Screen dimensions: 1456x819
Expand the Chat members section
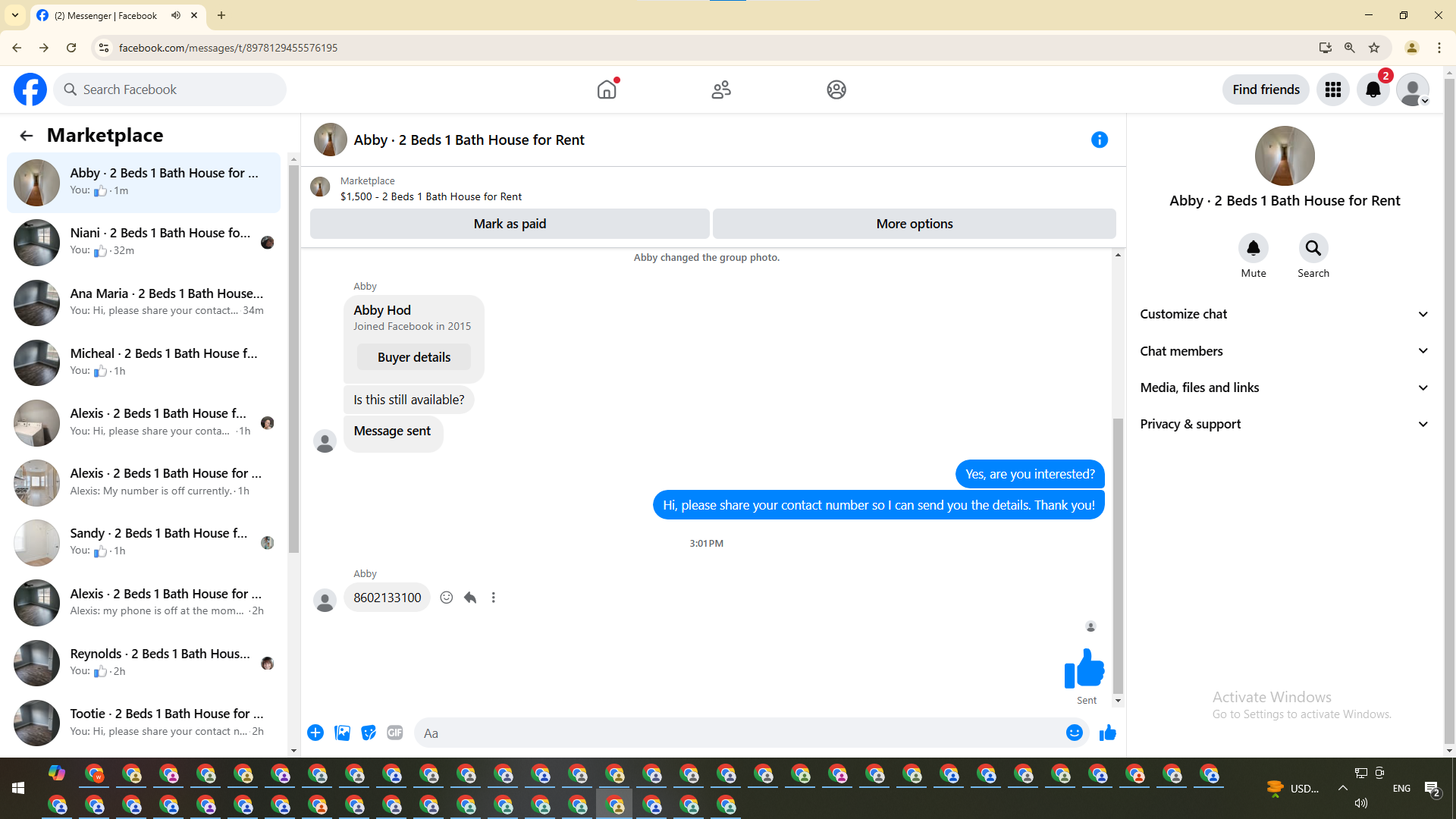click(x=1284, y=351)
